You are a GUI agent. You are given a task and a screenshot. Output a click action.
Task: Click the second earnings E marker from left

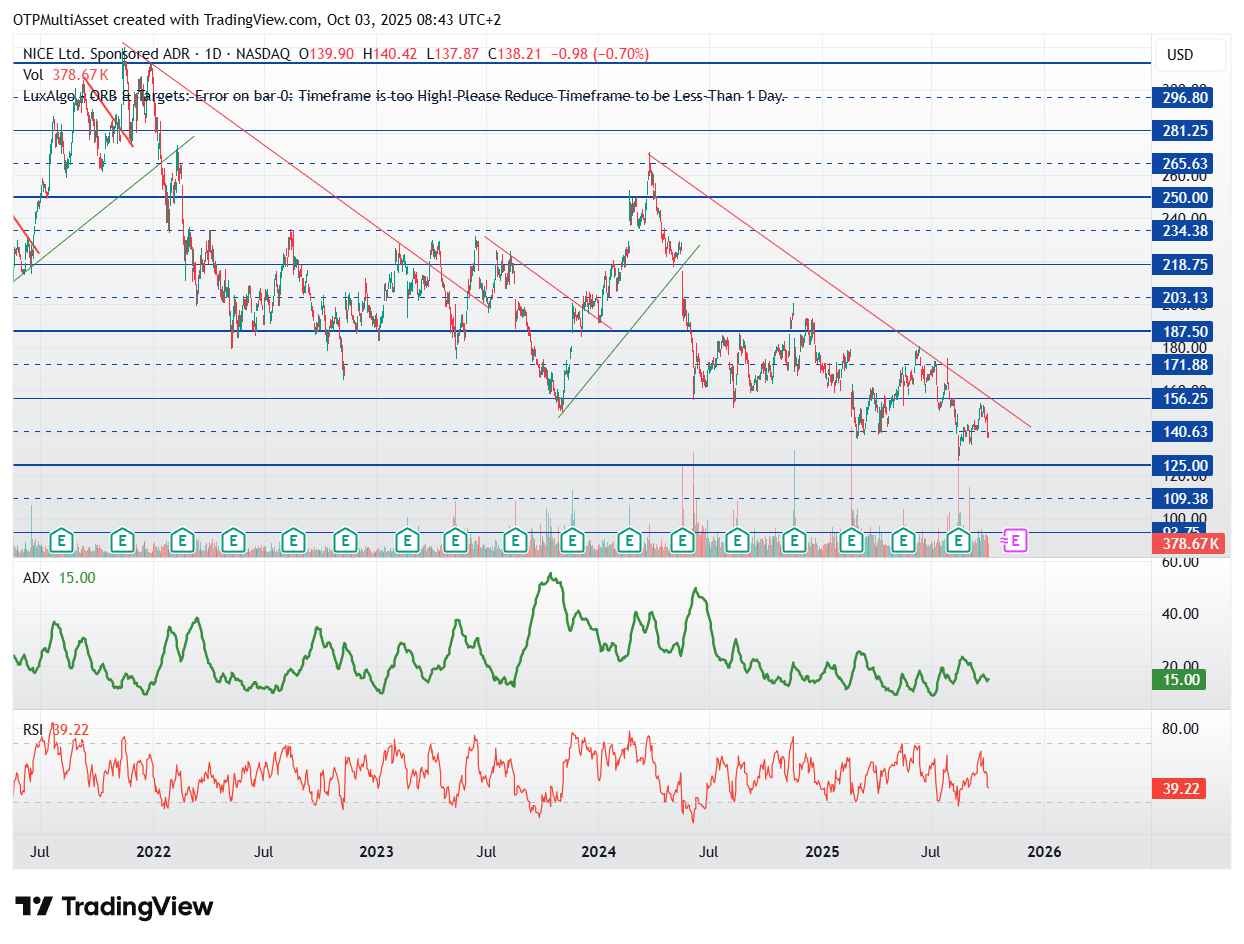tap(122, 540)
